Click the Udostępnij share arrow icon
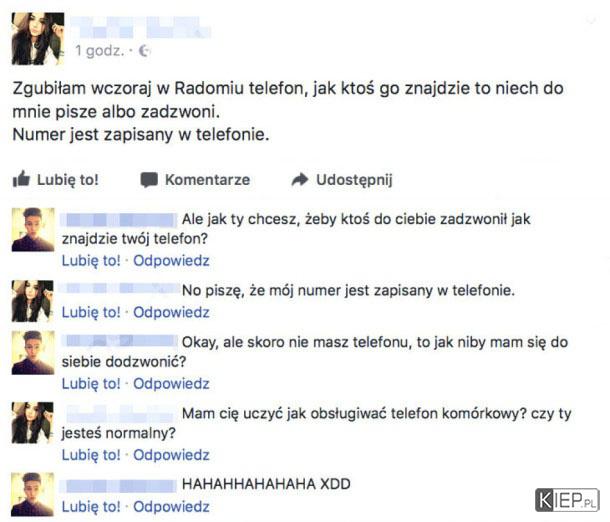The image size is (610, 522). tap(300, 179)
